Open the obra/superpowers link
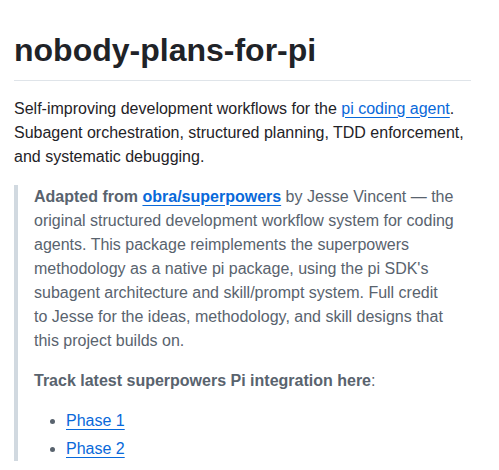The width and height of the screenshot is (499, 470). pos(212,196)
